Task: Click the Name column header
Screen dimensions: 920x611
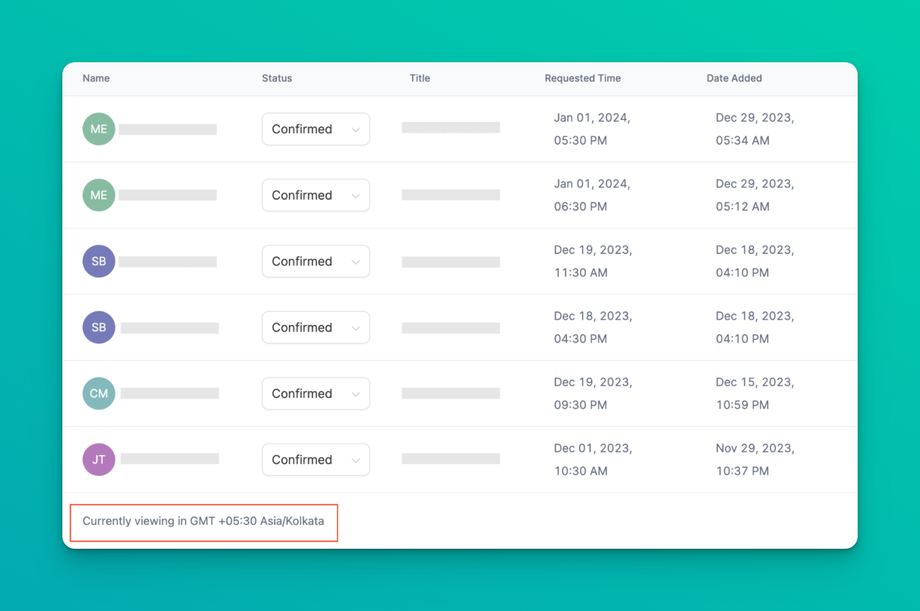Action: pos(96,78)
